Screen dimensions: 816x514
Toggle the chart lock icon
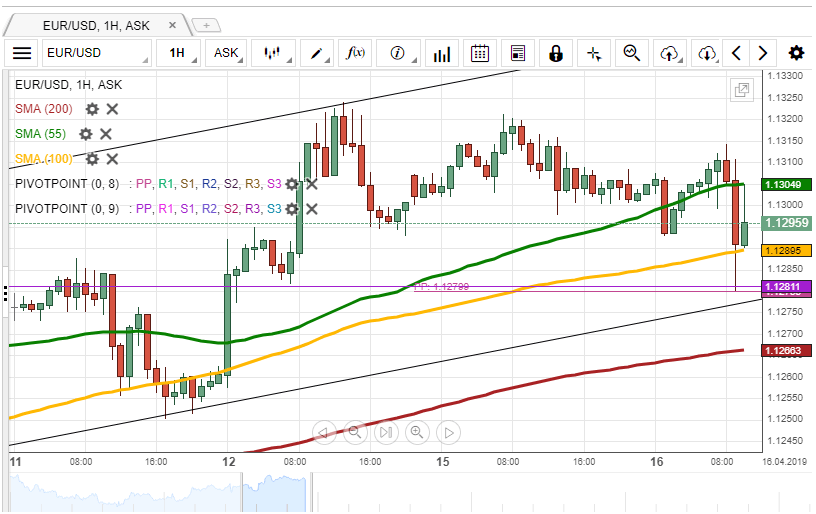point(556,53)
